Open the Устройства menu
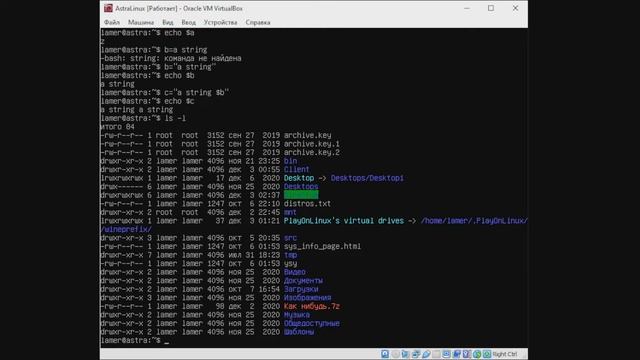640x360 pixels. click(x=220, y=22)
